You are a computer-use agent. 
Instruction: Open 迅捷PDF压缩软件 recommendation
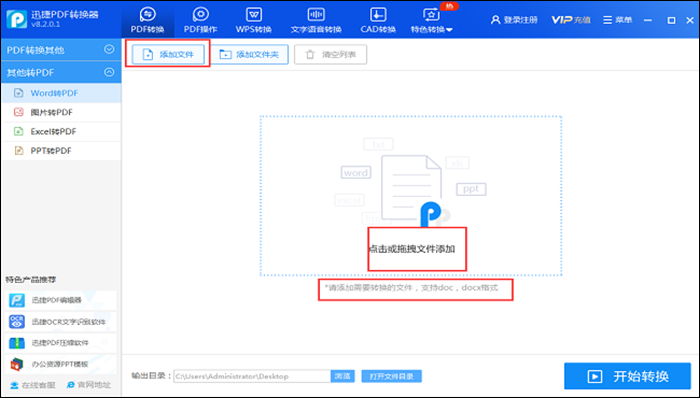tap(61, 343)
